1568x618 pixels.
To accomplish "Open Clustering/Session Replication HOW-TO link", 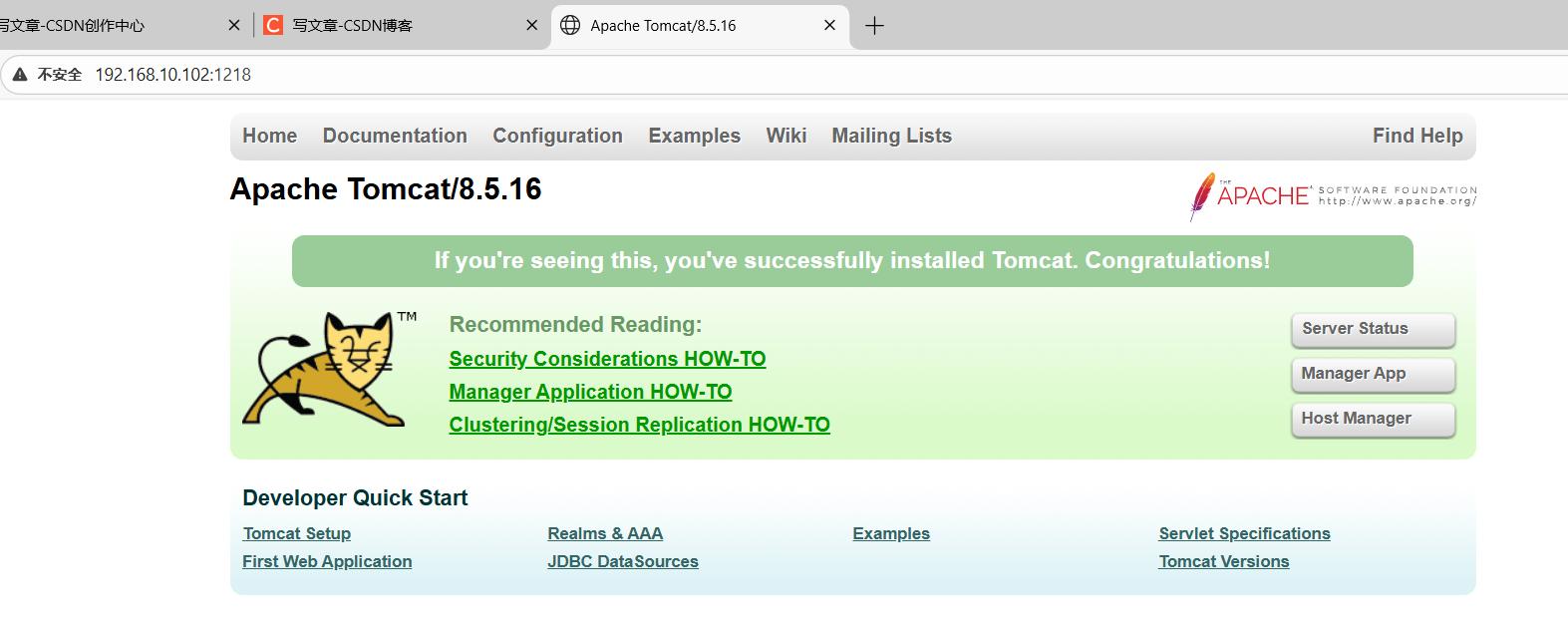I will [639, 425].
